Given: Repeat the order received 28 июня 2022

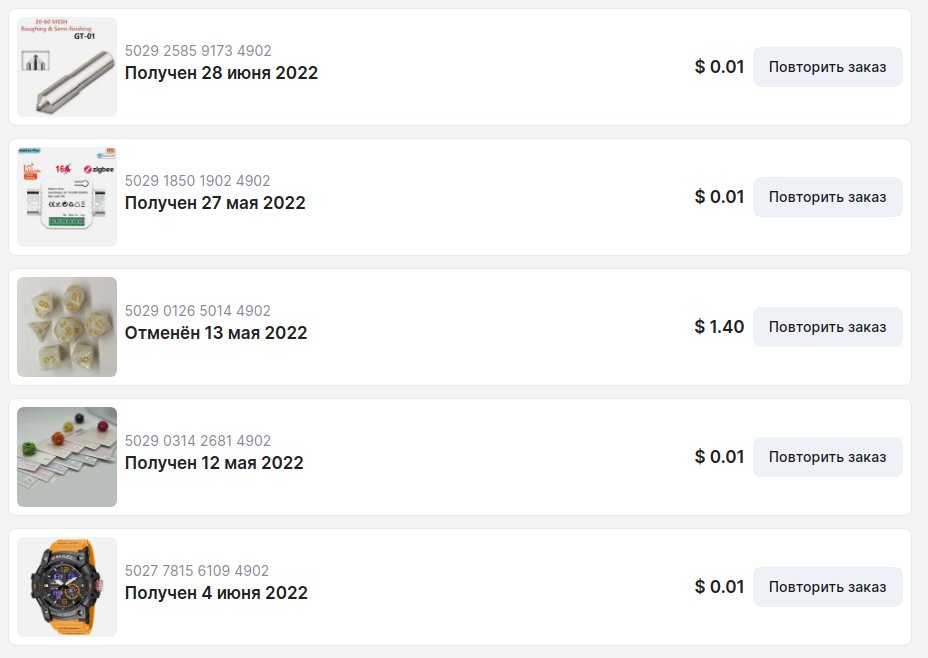Looking at the screenshot, I should (x=827, y=67).
